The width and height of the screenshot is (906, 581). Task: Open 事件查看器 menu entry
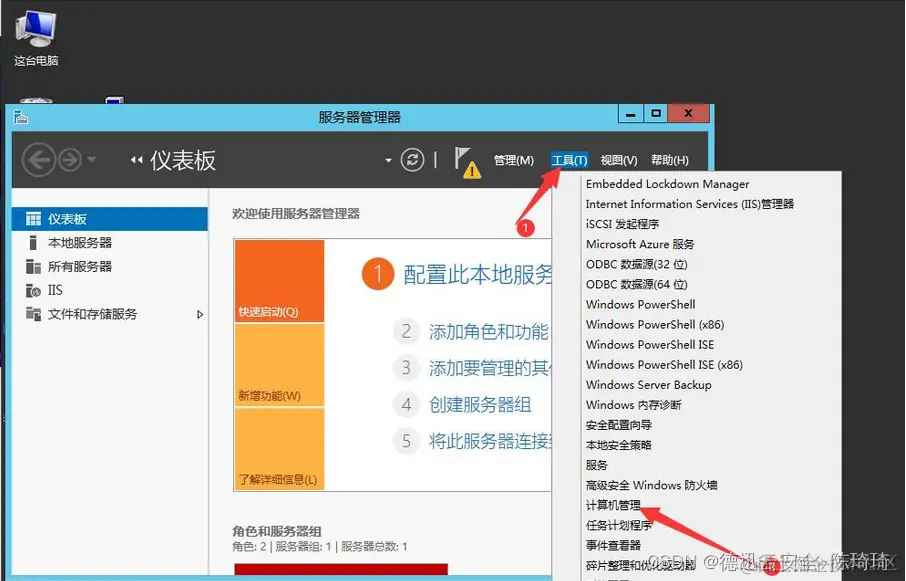click(614, 545)
